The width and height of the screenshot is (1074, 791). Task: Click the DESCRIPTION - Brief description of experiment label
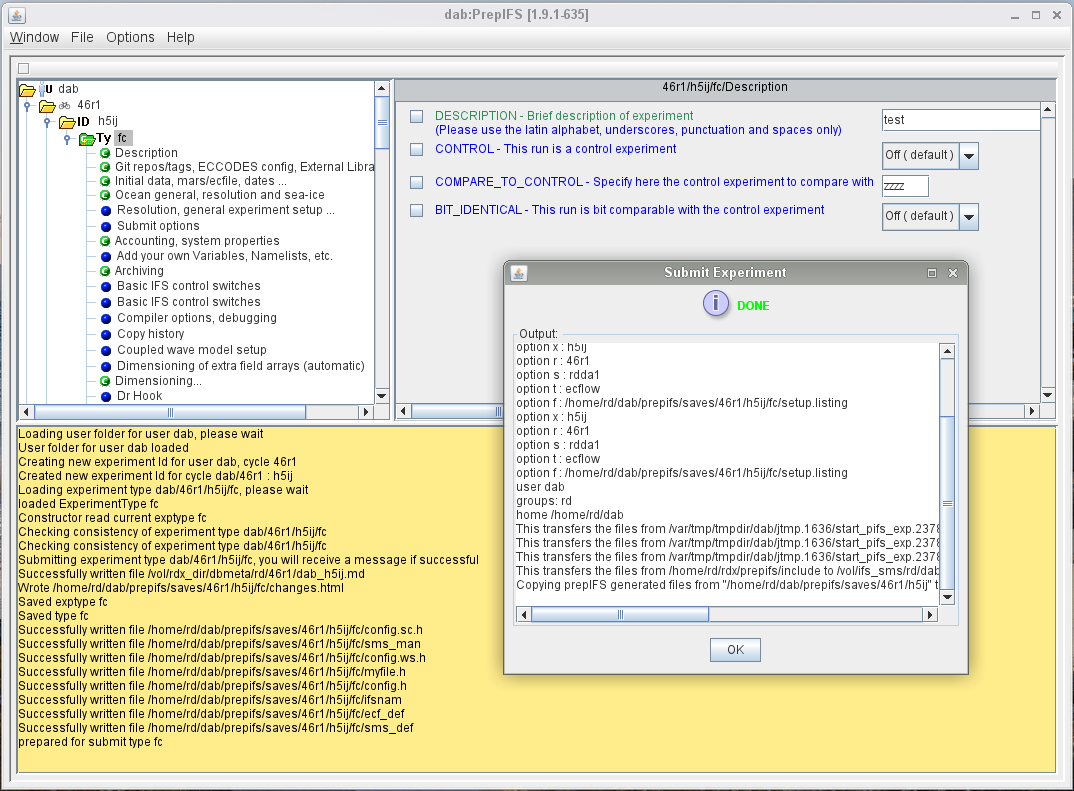(x=564, y=116)
